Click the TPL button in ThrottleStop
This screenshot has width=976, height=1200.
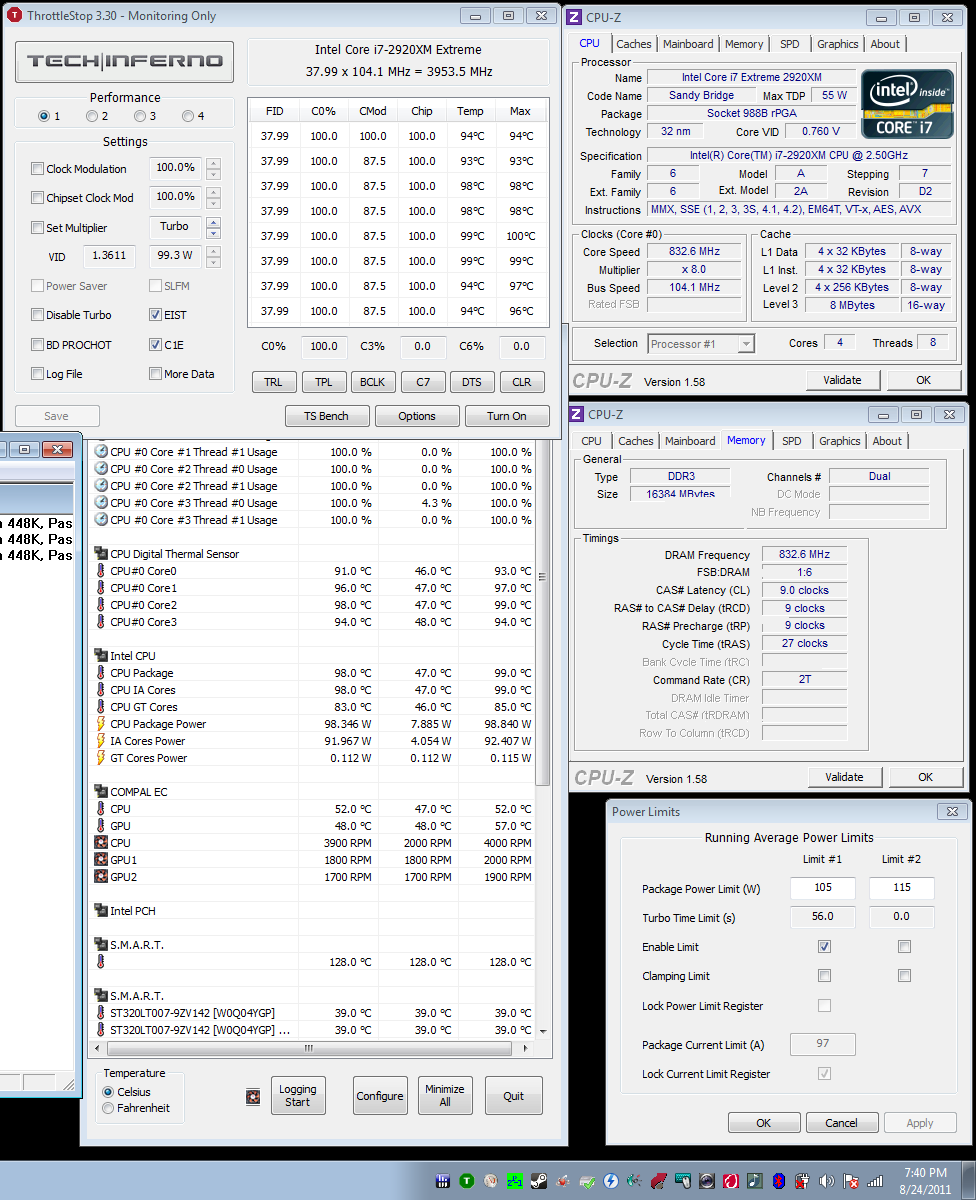pos(323,382)
